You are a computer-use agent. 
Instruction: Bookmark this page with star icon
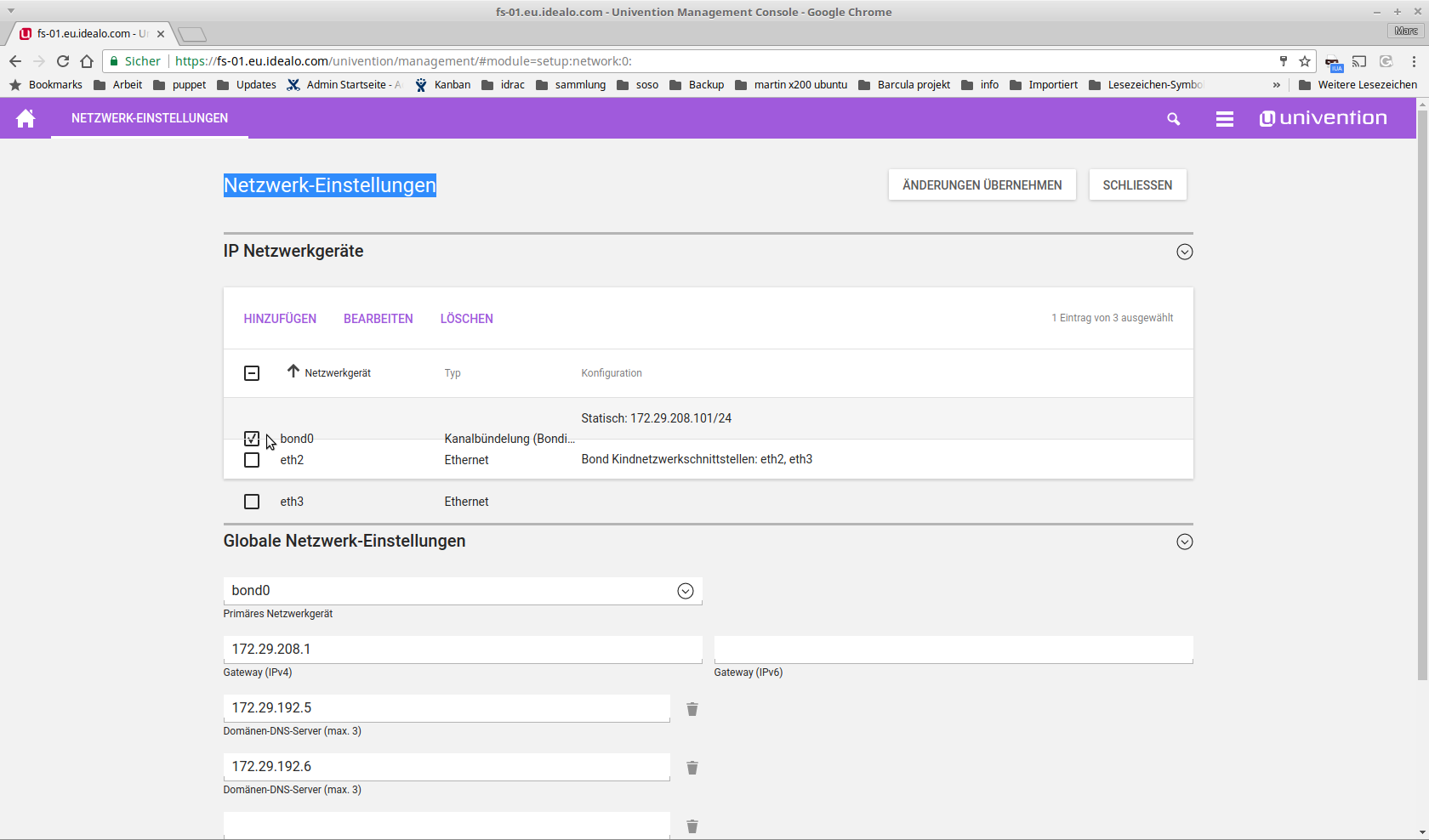point(1305,61)
